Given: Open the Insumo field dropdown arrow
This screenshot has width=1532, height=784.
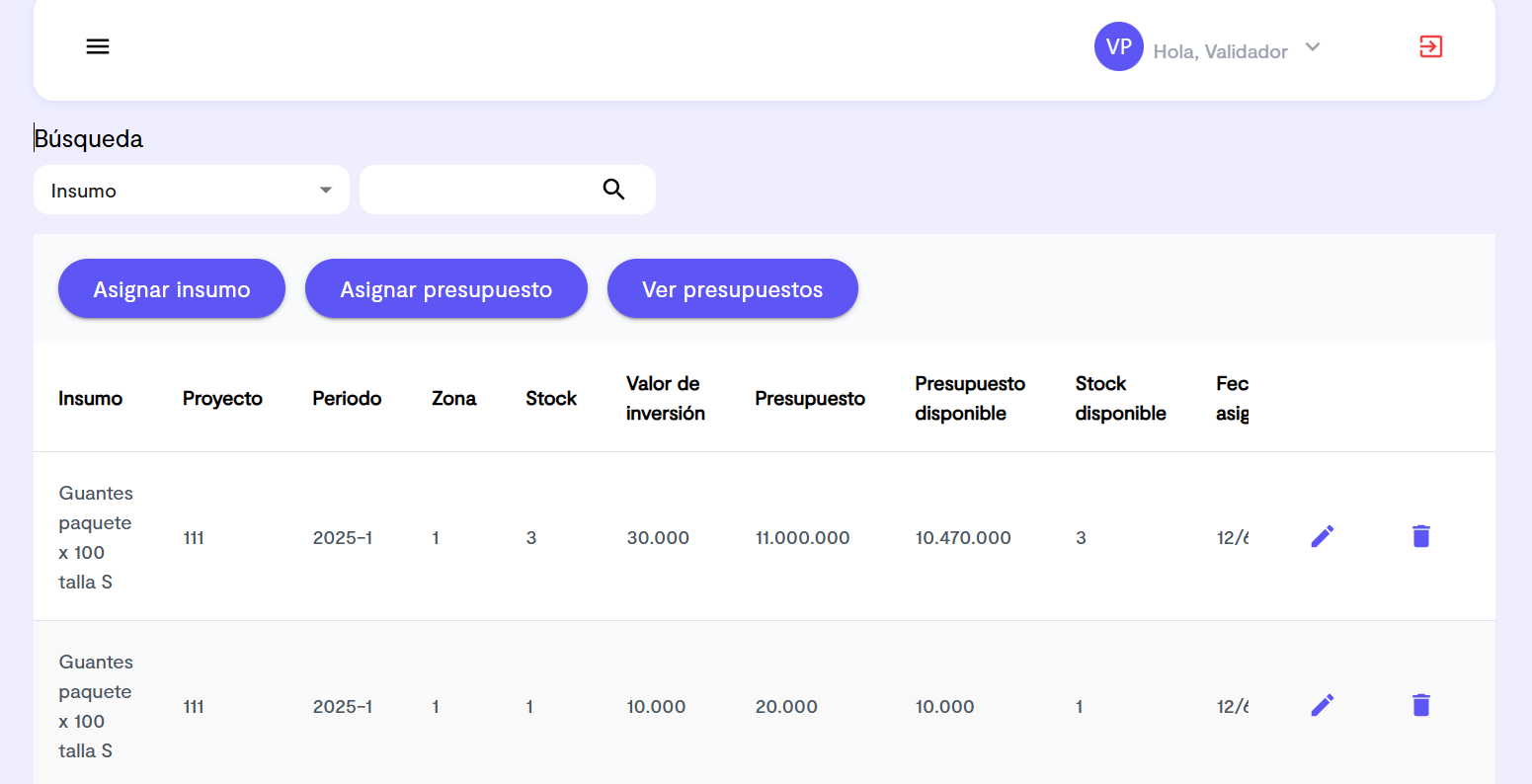Looking at the screenshot, I should [326, 190].
